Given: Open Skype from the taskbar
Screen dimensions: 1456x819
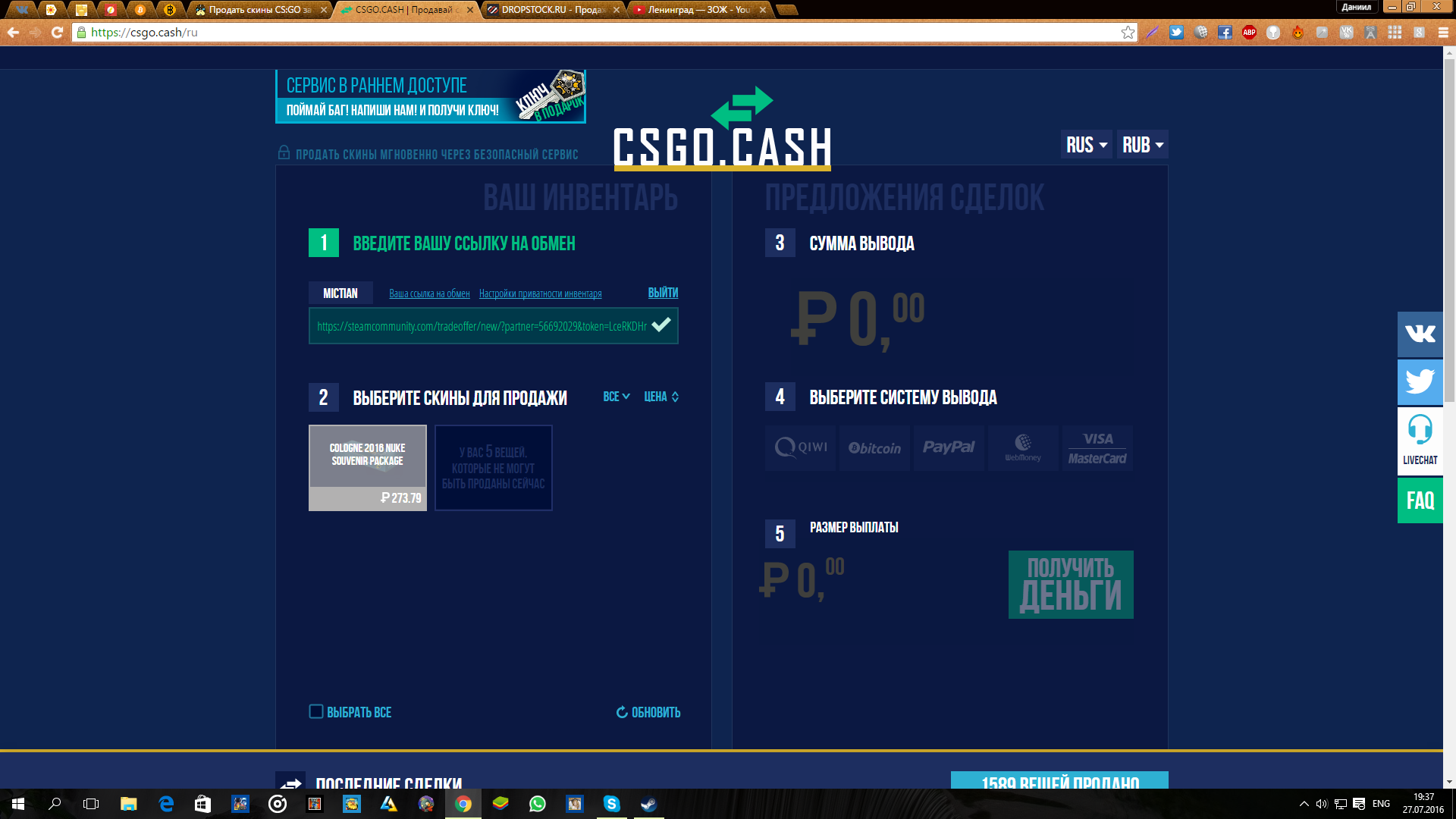Looking at the screenshot, I should pyautogui.click(x=611, y=804).
